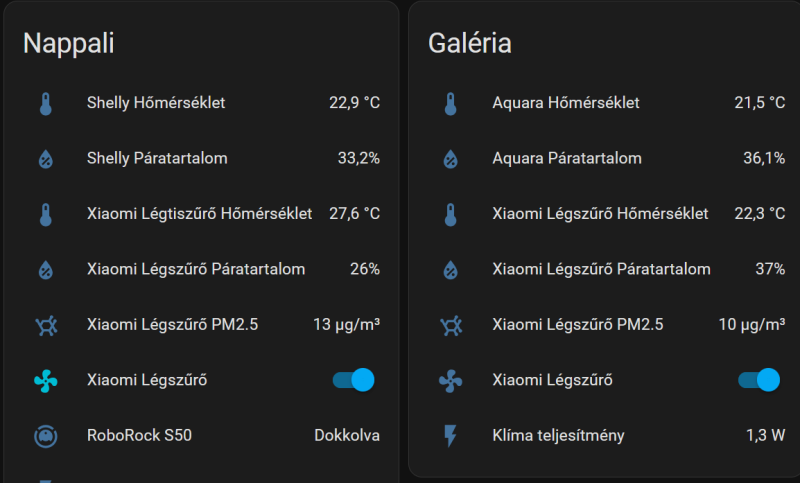Click the Shelly Páratartalom humidity drop icon

click(46, 159)
